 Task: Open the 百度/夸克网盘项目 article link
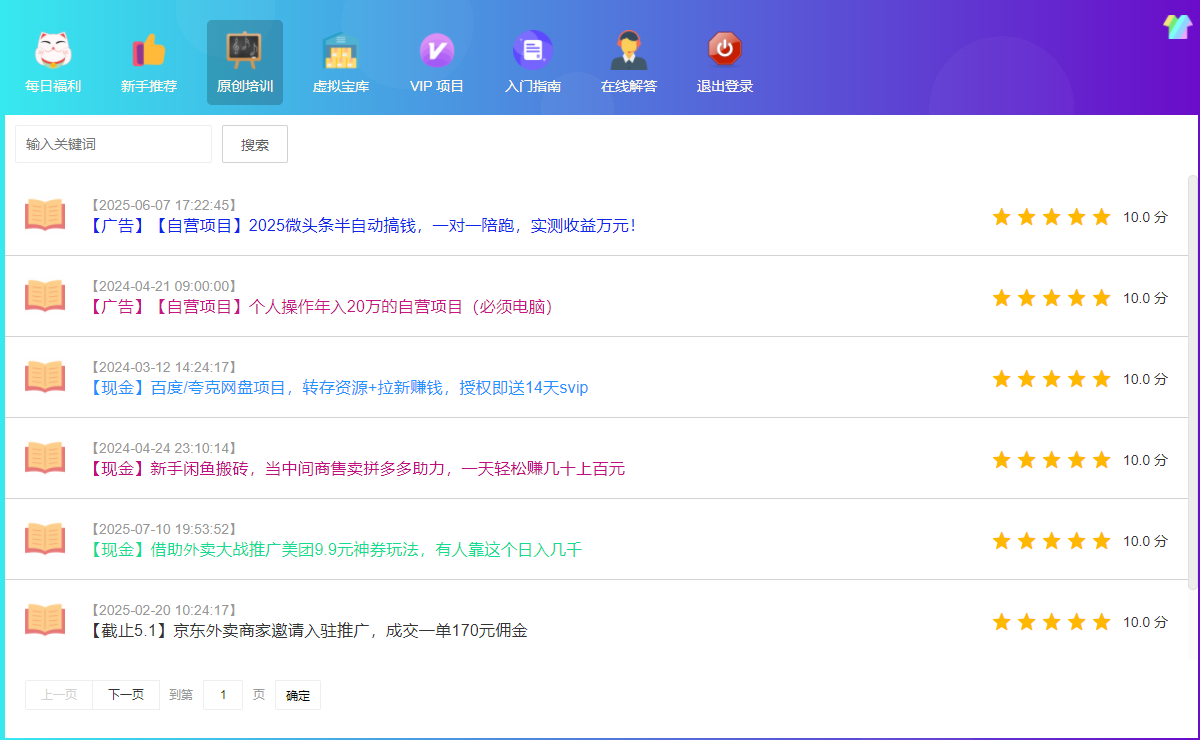click(x=339, y=388)
